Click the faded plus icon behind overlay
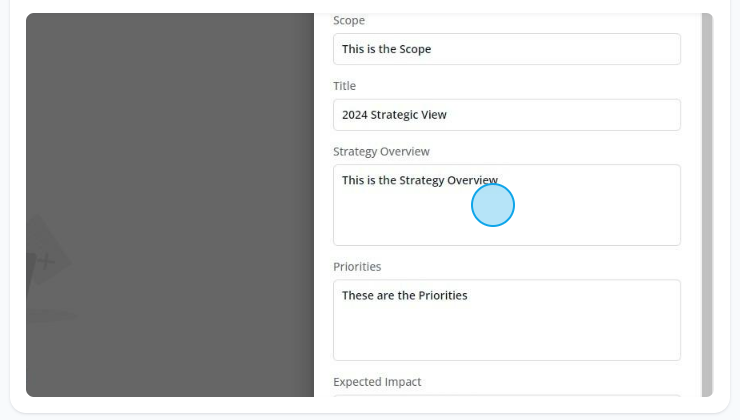This screenshot has height=420, width=740. point(46,261)
